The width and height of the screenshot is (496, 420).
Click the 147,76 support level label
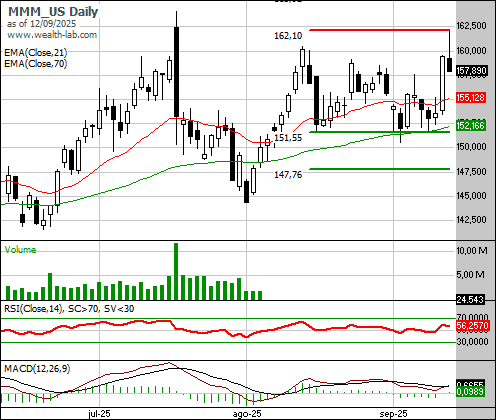point(288,174)
